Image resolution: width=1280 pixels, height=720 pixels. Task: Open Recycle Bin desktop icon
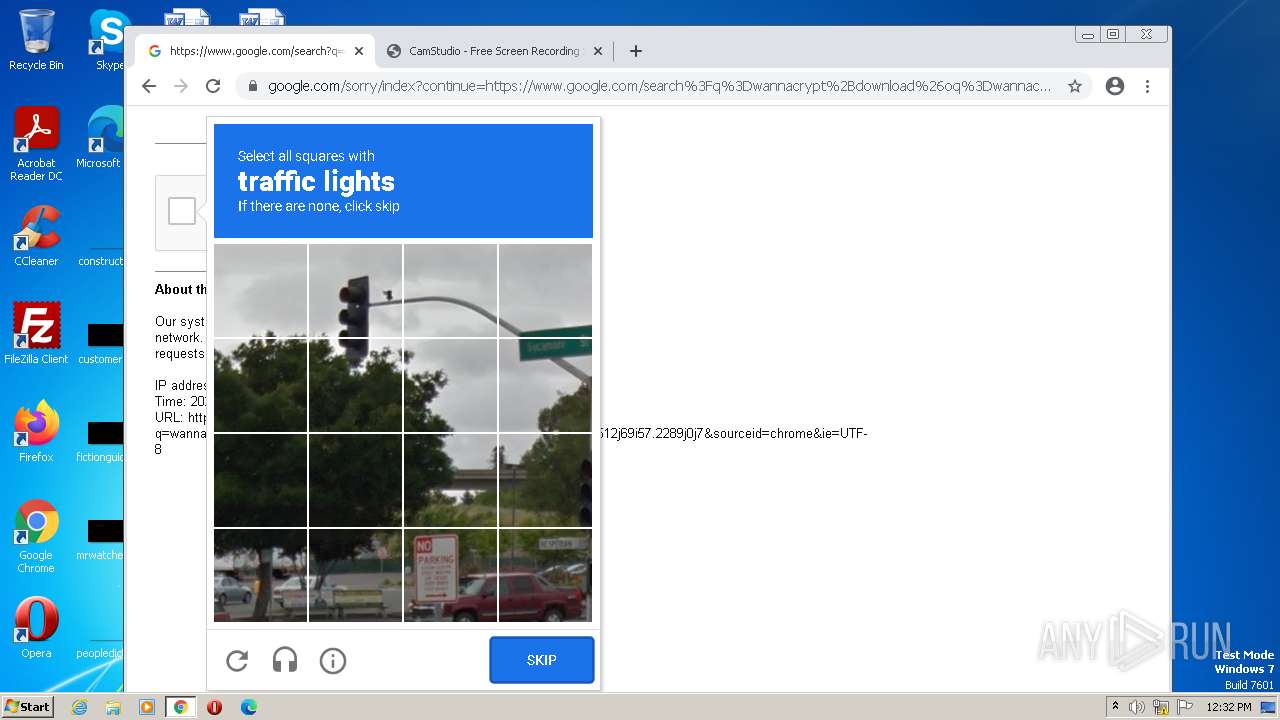(36, 40)
